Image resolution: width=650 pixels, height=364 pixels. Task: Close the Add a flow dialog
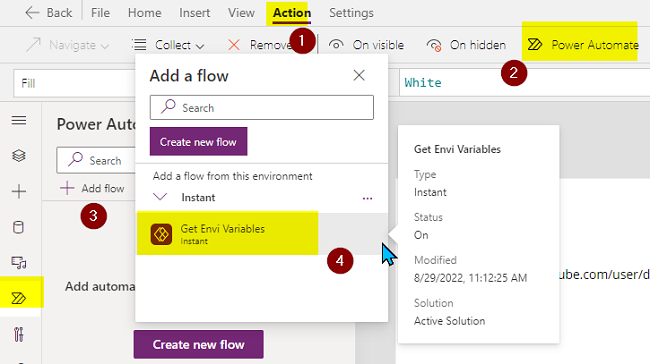point(359,75)
